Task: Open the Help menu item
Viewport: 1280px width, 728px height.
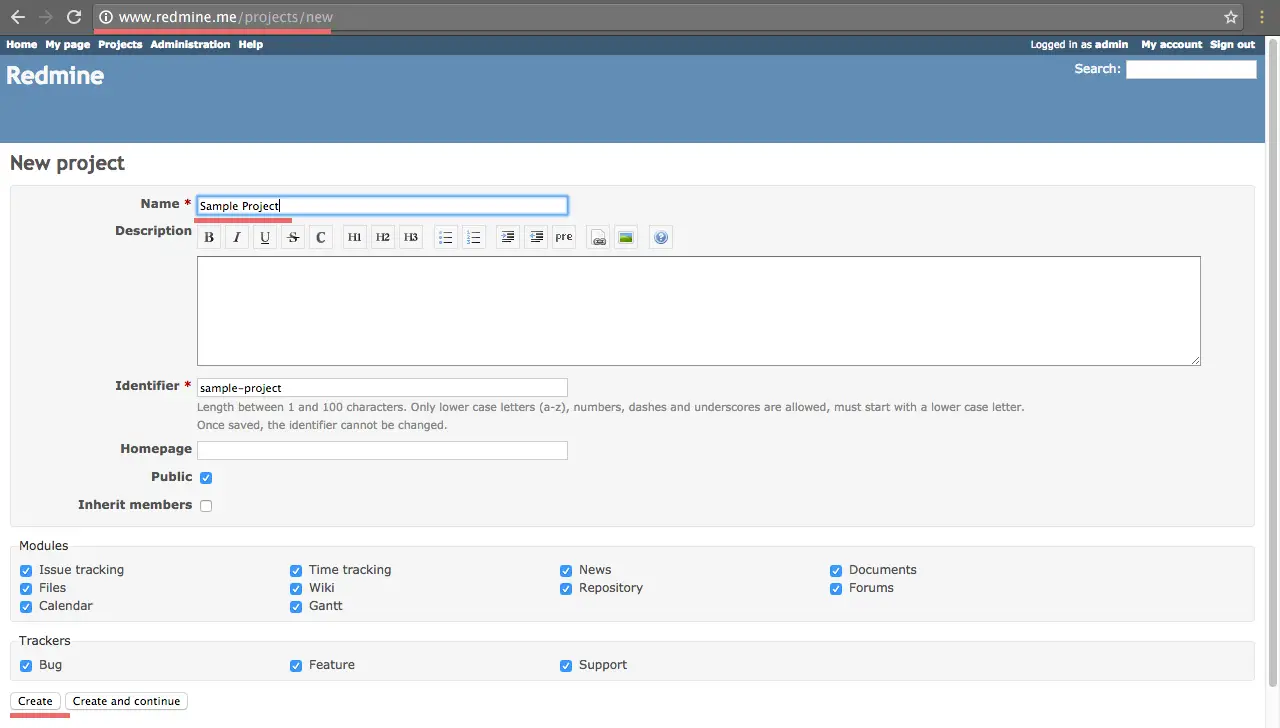Action: coord(251,44)
